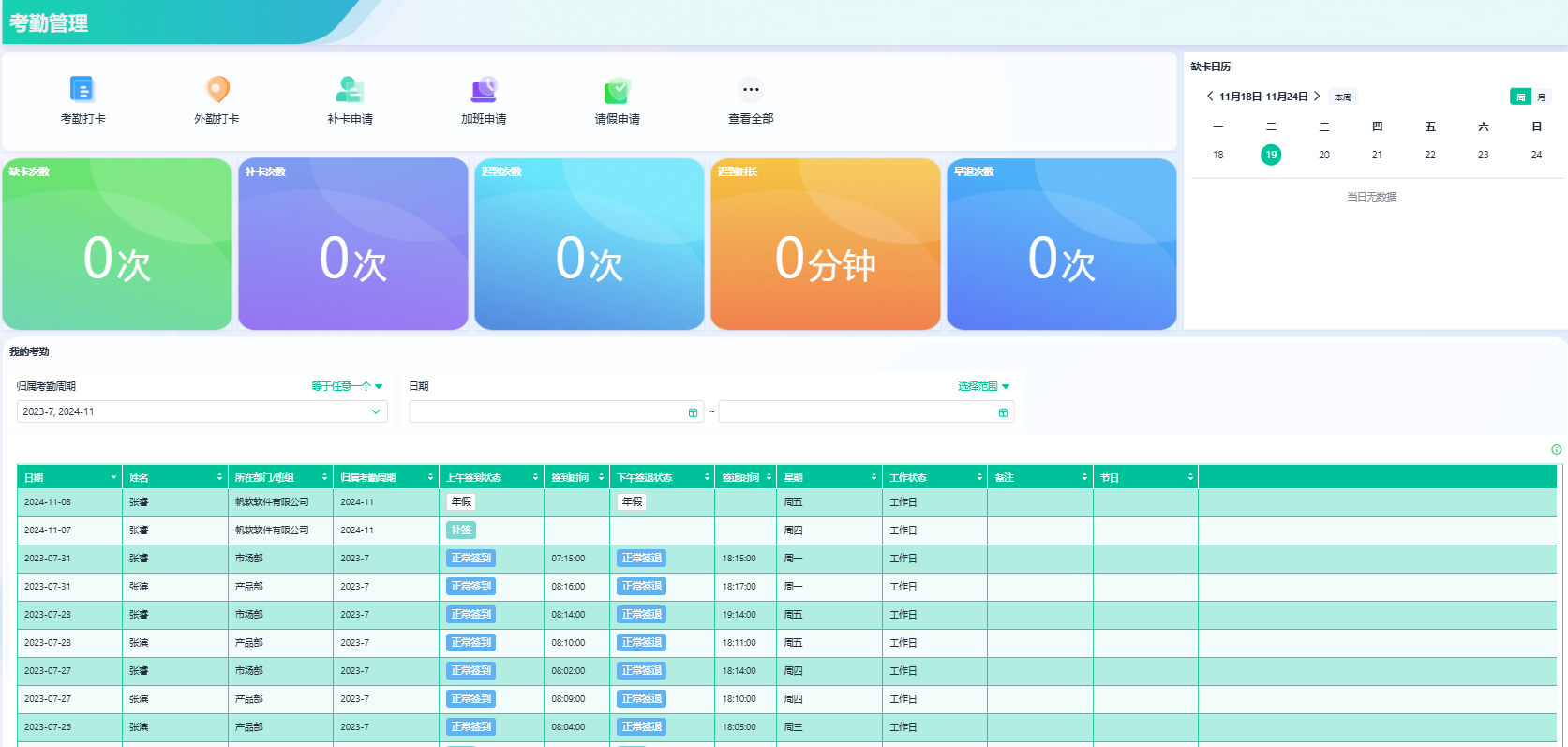Click the 迟到时长 orange stat card
The width and height of the screenshot is (1568, 747).
click(x=826, y=244)
